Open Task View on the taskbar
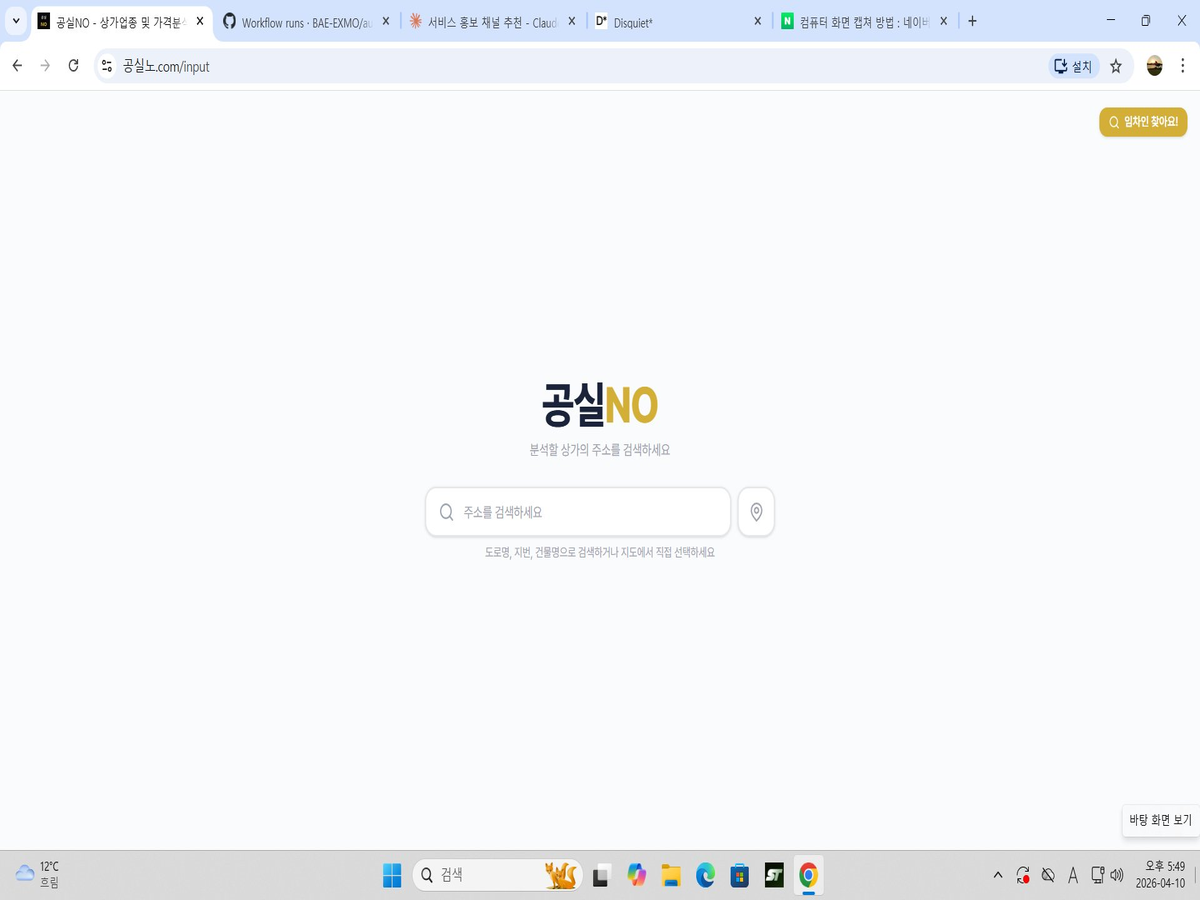1200x900 pixels. [x=601, y=876]
